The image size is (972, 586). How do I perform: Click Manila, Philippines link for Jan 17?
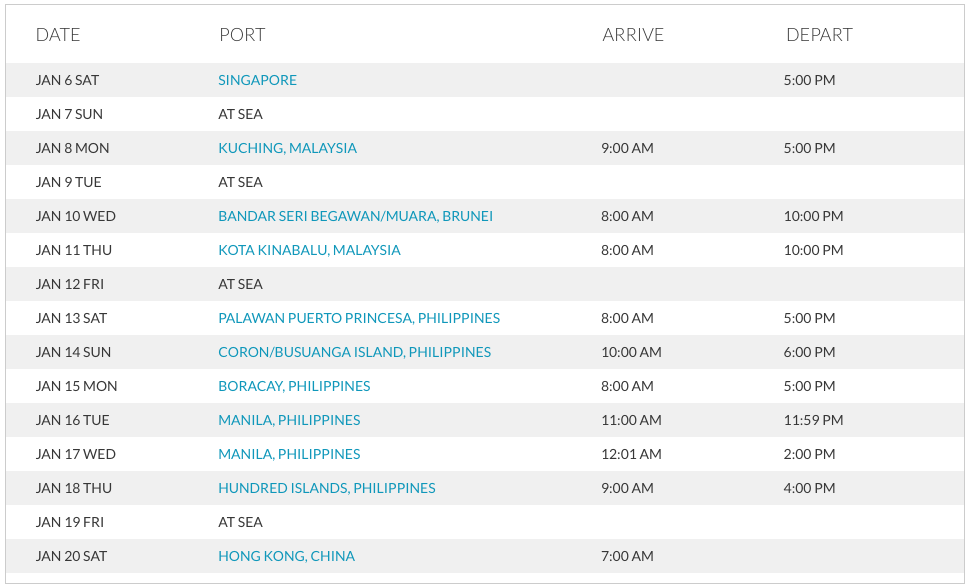(289, 454)
